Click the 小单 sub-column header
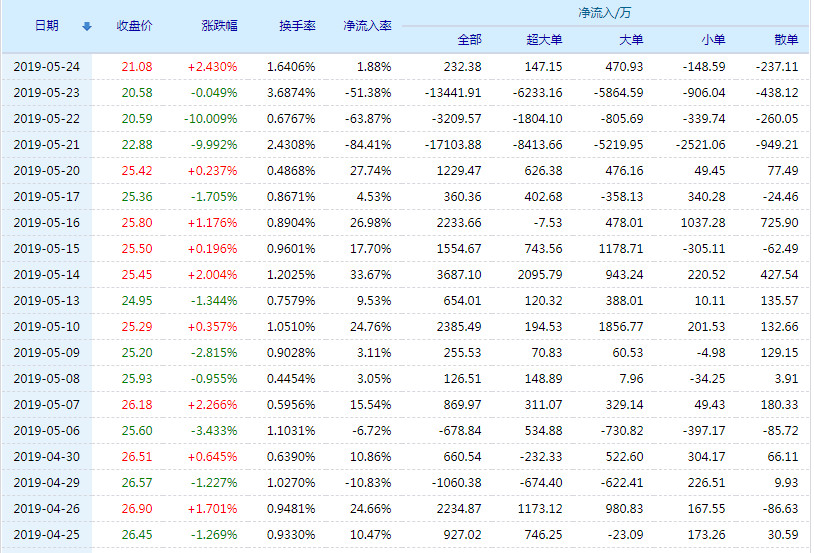The height and width of the screenshot is (553, 814). pos(712,40)
